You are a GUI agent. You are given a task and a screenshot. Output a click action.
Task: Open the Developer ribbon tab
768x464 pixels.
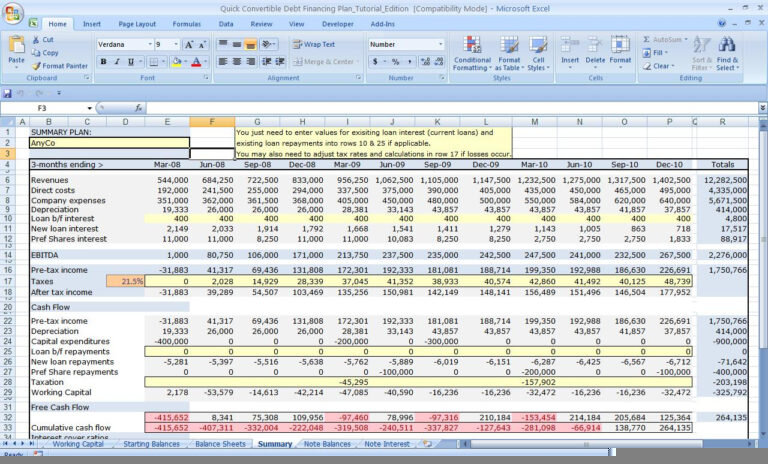coord(337,24)
